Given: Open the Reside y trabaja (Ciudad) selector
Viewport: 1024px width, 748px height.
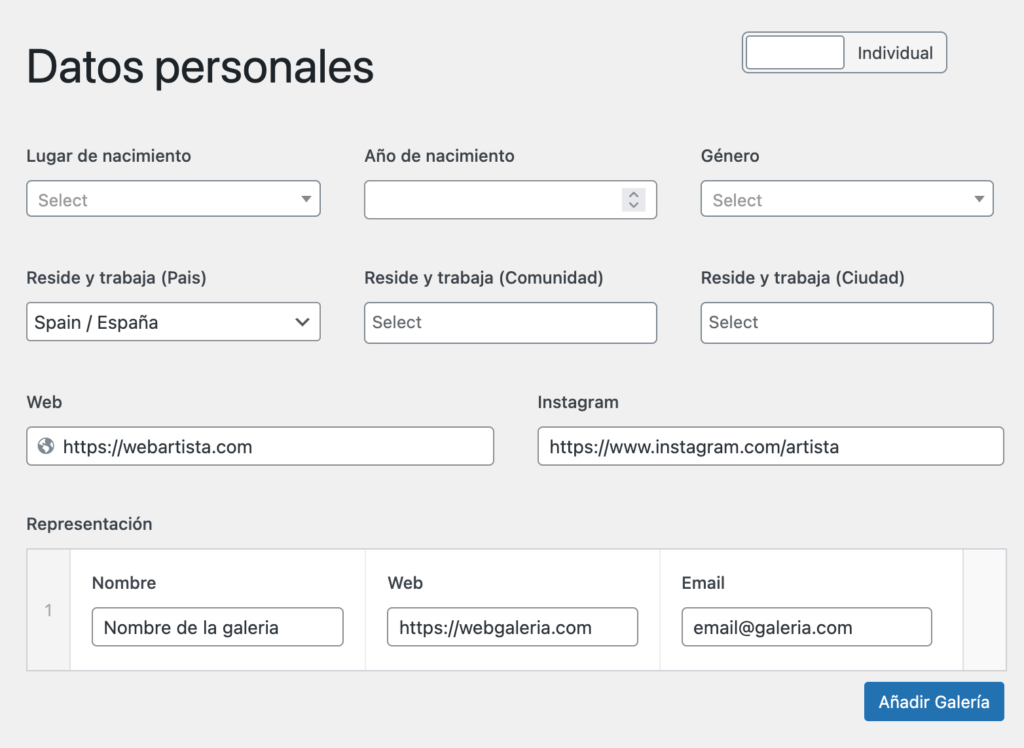Looking at the screenshot, I should tap(847, 322).
